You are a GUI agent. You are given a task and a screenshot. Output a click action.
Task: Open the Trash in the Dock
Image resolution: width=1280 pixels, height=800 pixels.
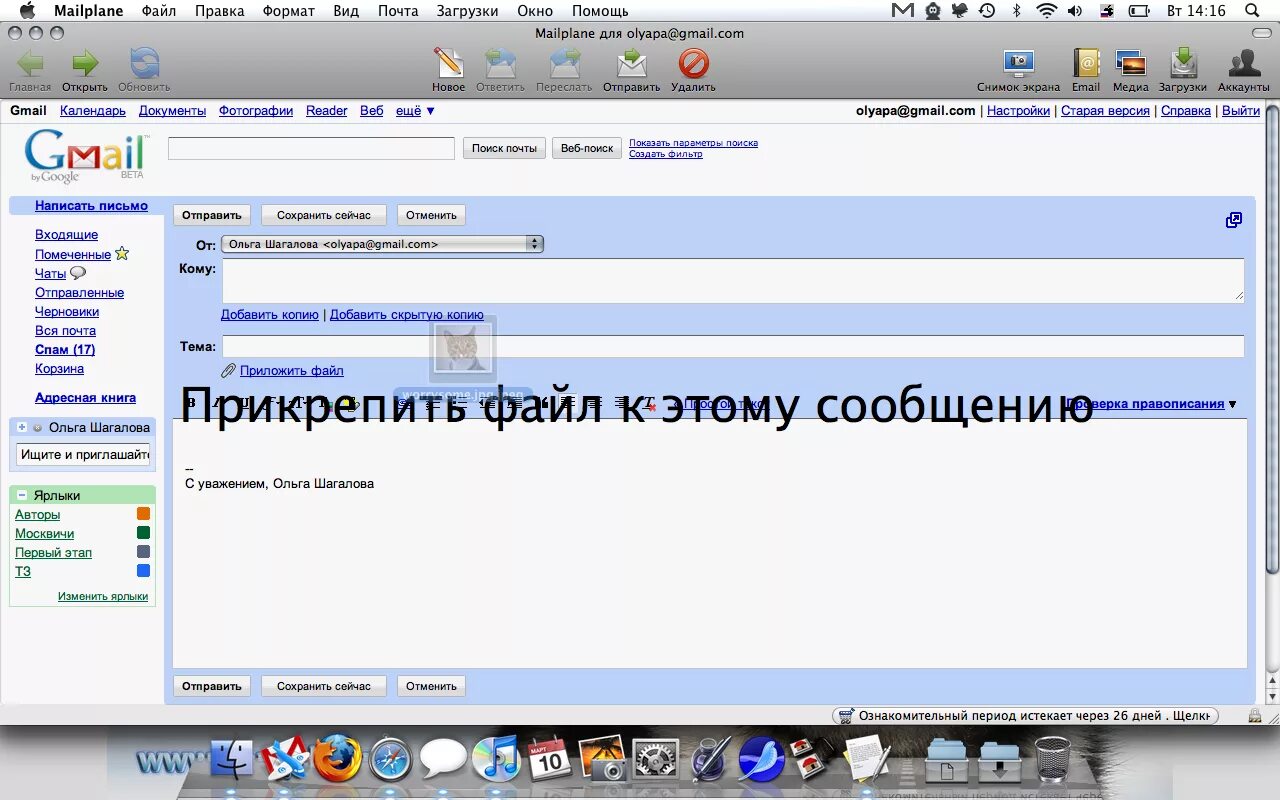tap(1052, 759)
